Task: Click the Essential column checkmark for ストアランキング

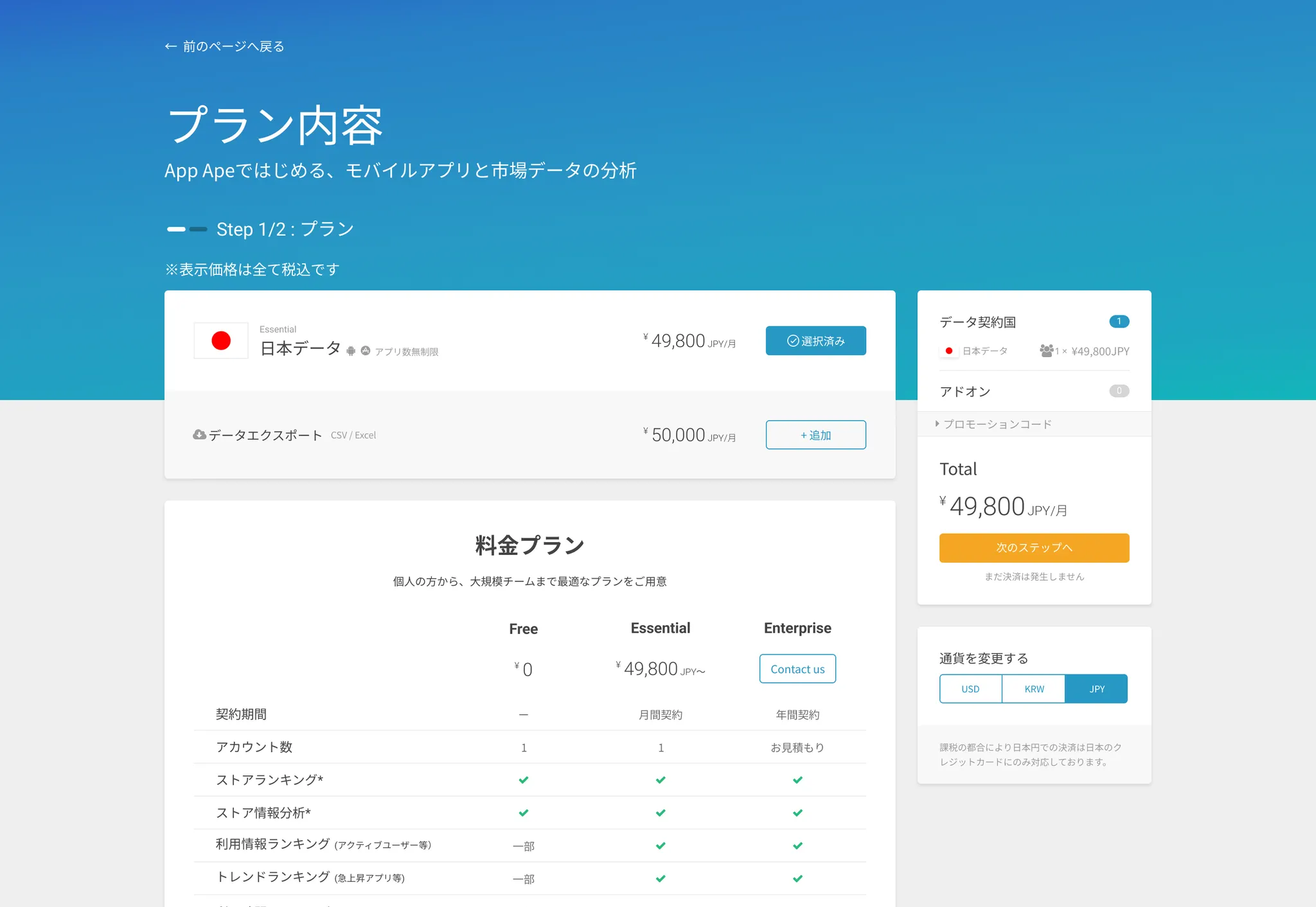Action: (661, 780)
